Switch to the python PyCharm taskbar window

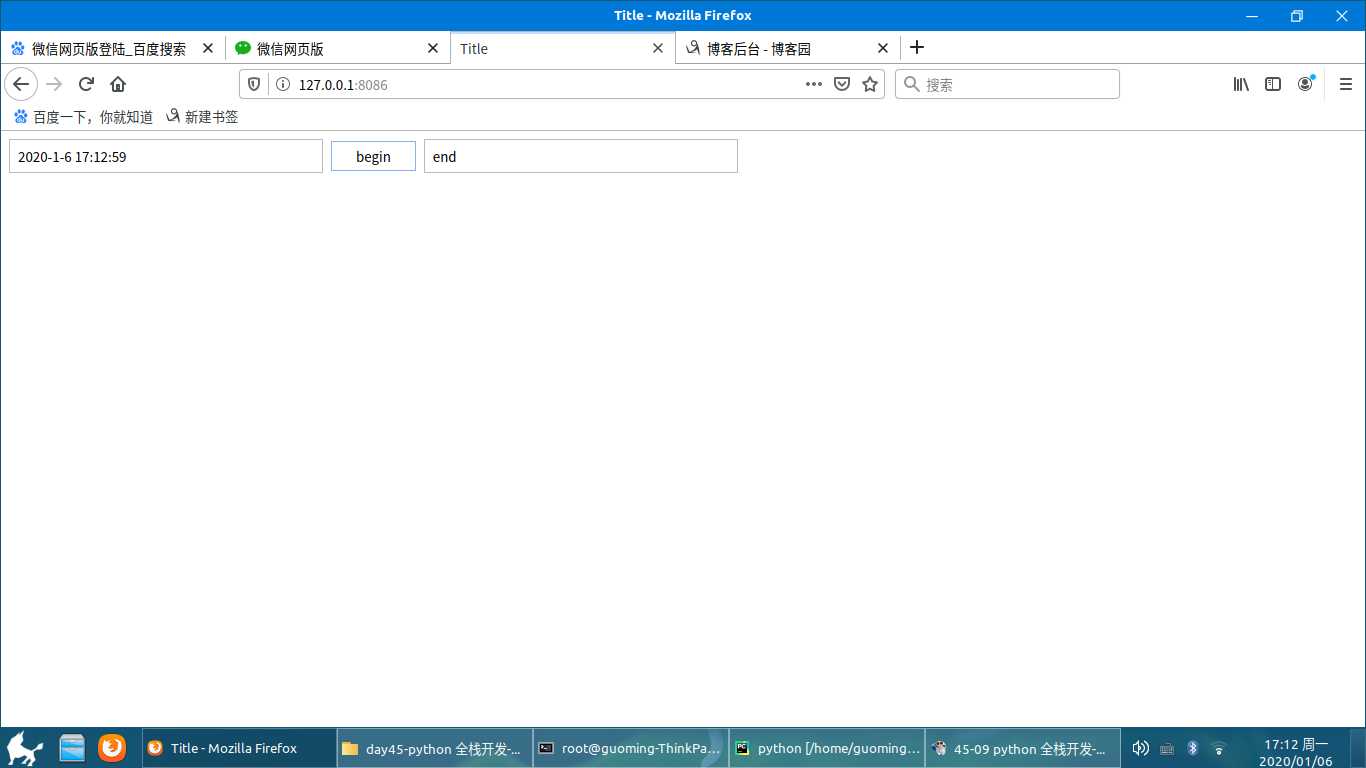click(826, 748)
